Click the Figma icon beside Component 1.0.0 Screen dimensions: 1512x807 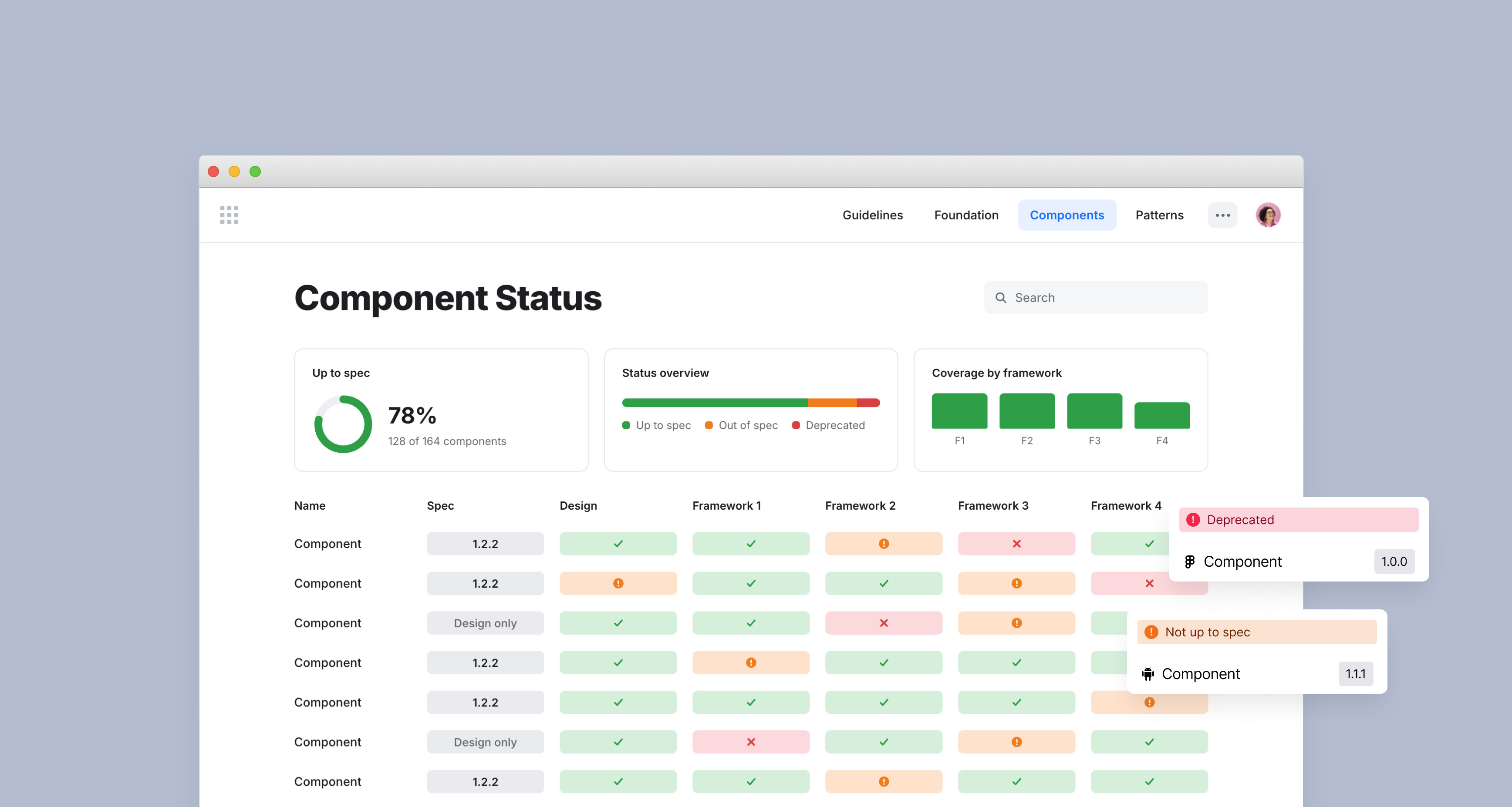point(1190,561)
